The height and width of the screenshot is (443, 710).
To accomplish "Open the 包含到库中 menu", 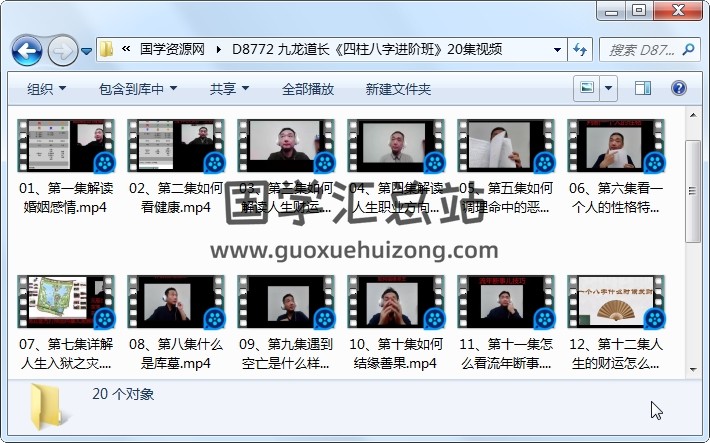I will pos(138,89).
